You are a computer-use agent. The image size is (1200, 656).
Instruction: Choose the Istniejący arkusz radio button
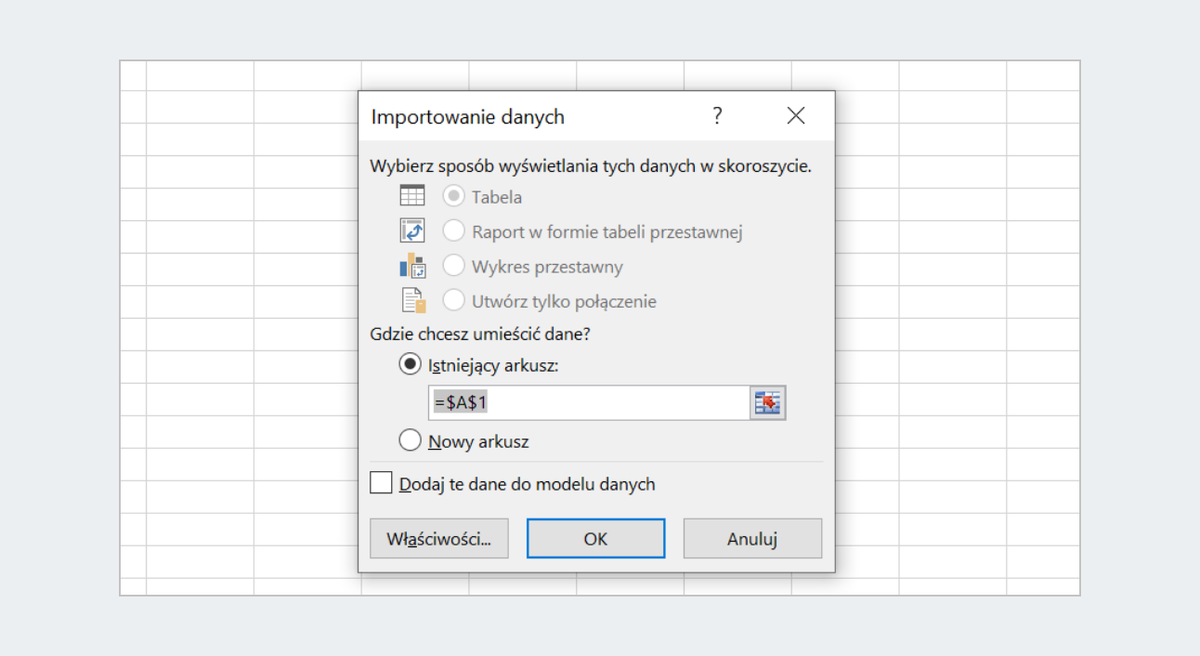(409, 365)
